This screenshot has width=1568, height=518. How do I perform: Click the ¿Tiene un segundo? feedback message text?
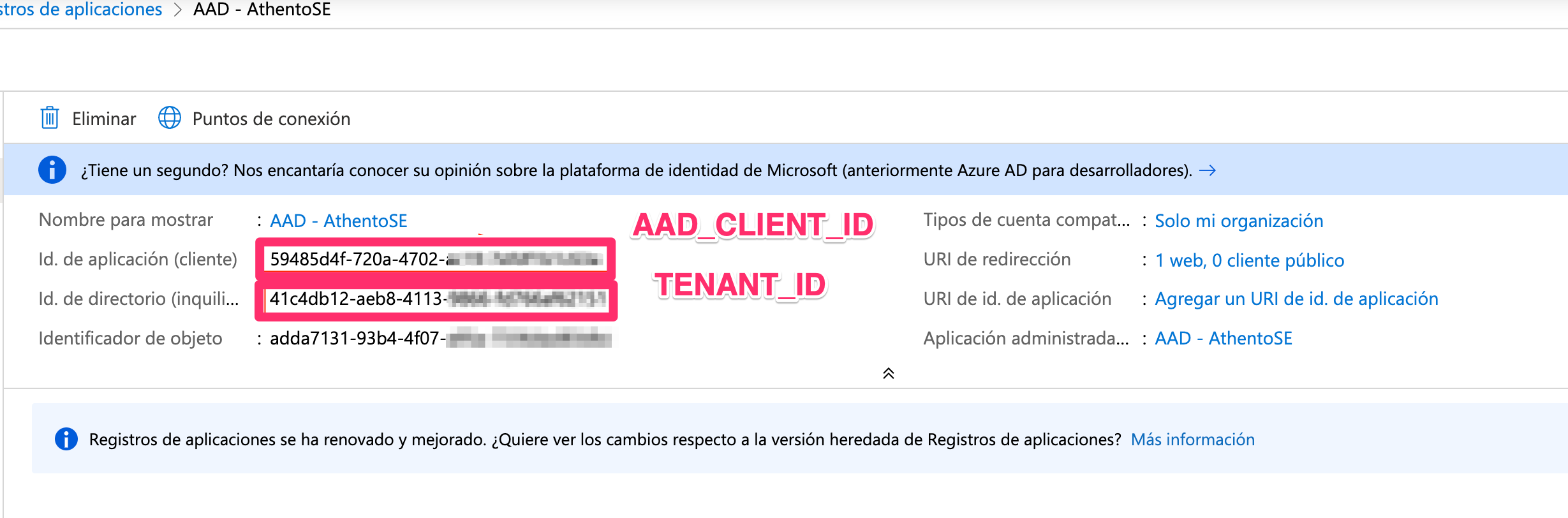[636, 170]
